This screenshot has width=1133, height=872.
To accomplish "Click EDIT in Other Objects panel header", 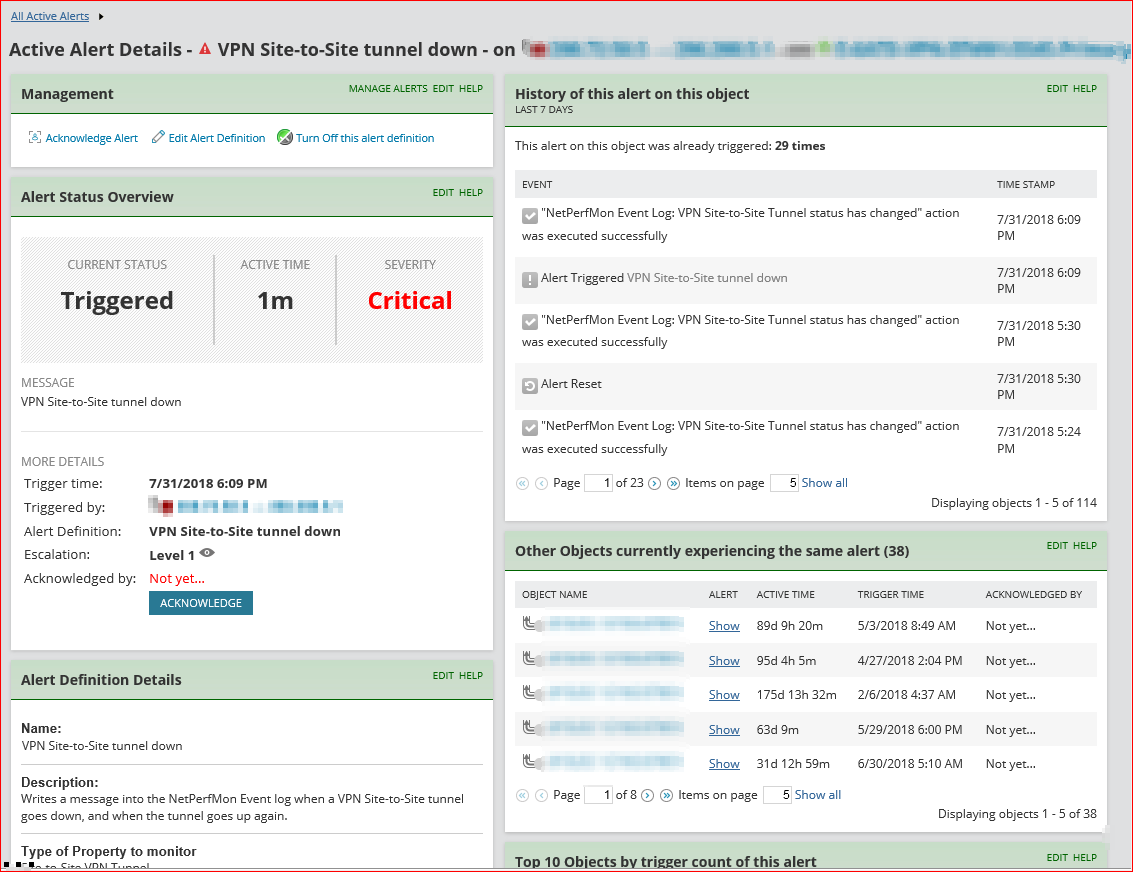I will (x=1057, y=545).
